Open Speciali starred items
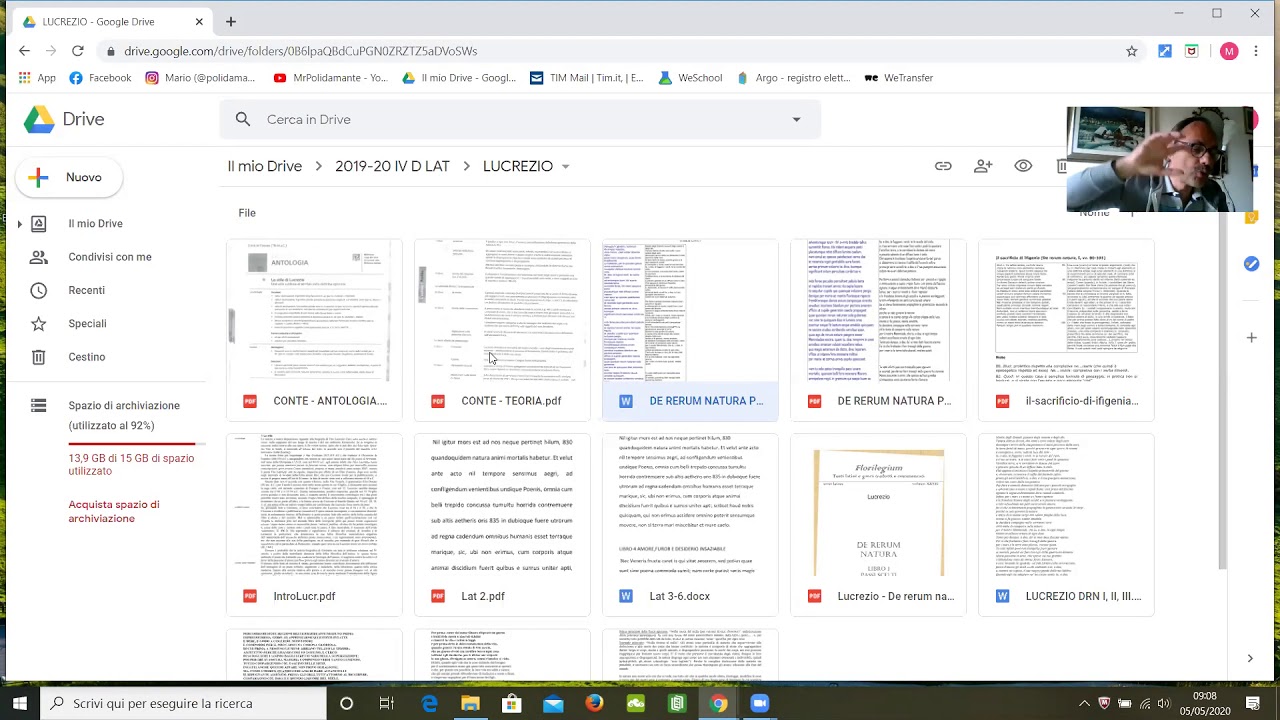 (88, 323)
